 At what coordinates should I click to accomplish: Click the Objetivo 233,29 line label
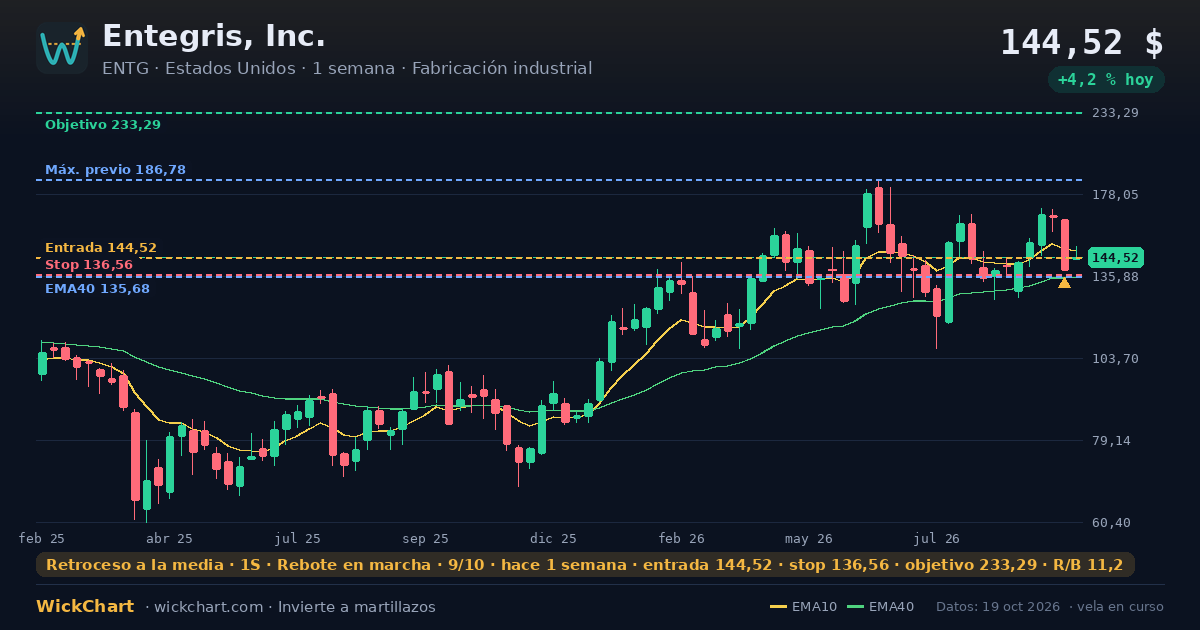103,125
